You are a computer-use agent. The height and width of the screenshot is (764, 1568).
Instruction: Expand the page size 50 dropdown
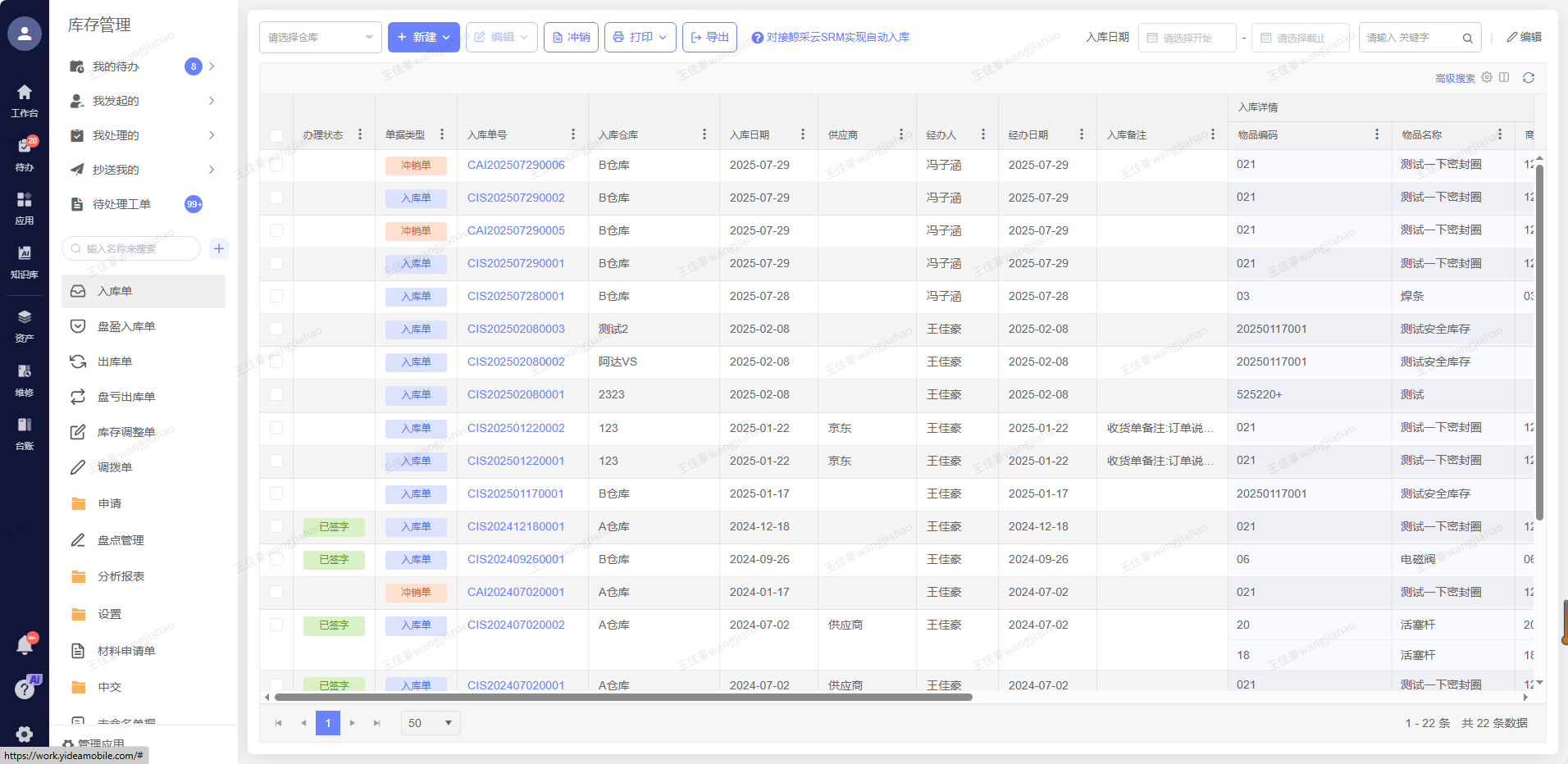431,723
